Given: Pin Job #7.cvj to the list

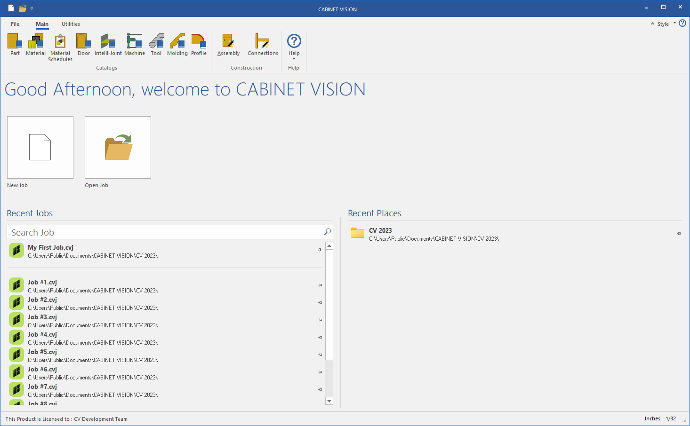Looking at the screenshot, I should [x=320, y=389].
